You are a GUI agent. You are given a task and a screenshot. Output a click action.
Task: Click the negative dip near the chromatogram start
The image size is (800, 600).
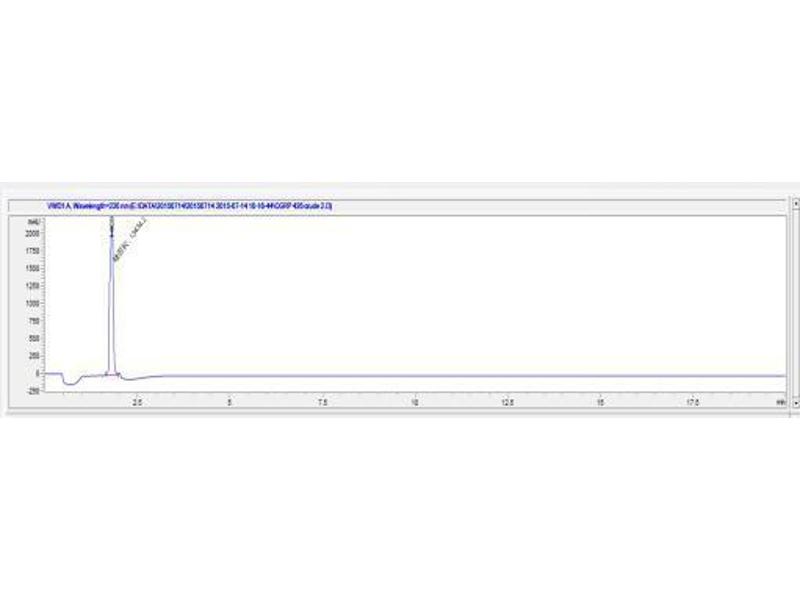69,383
